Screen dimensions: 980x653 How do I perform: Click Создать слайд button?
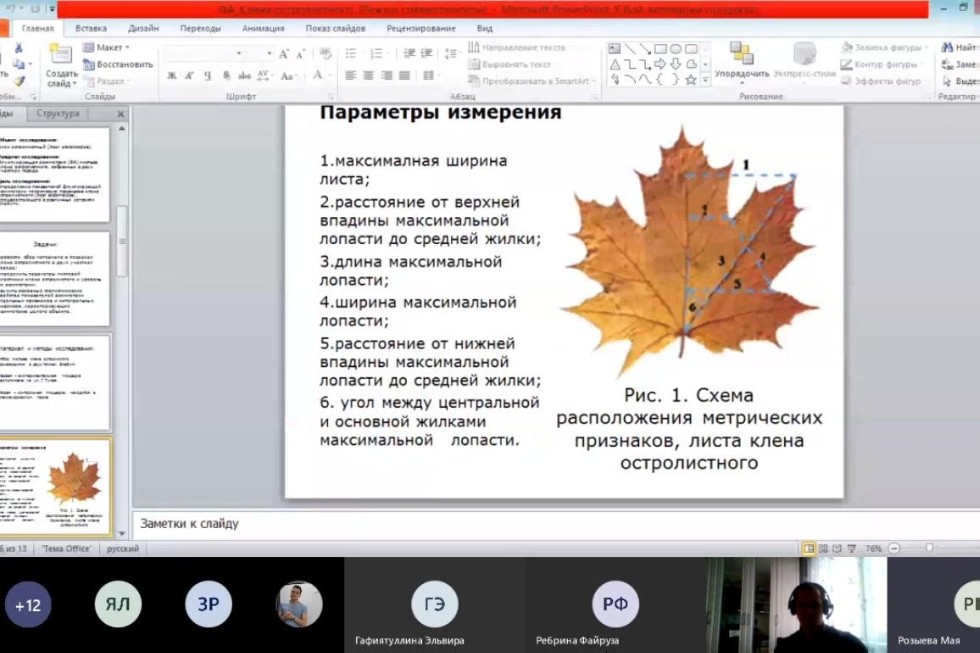tap(61, 64)
